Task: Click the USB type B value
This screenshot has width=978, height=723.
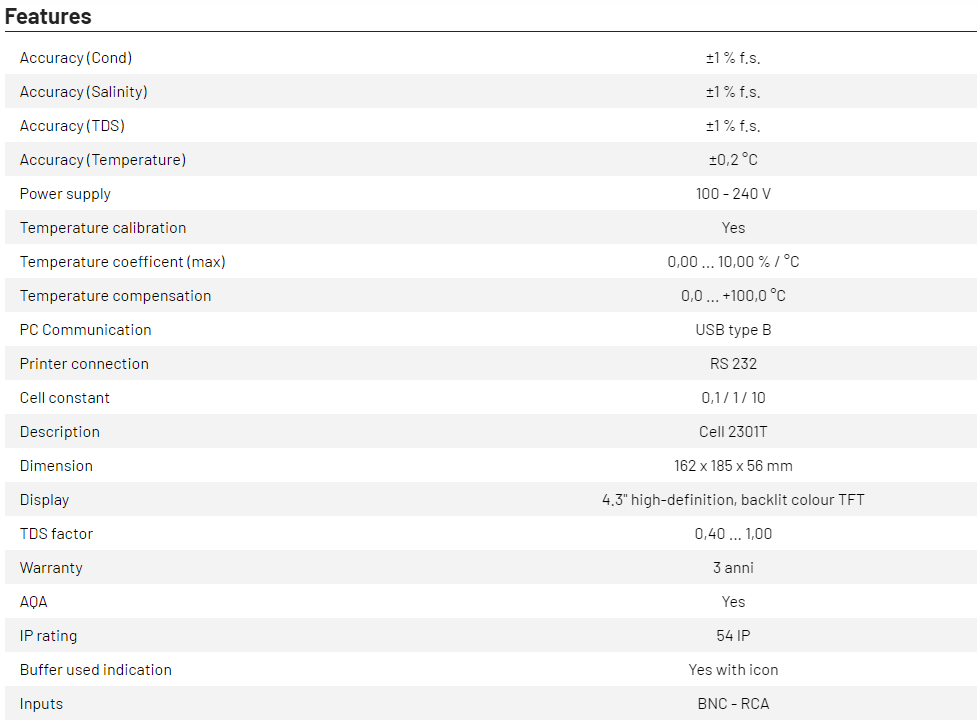Action: [733, 330]
